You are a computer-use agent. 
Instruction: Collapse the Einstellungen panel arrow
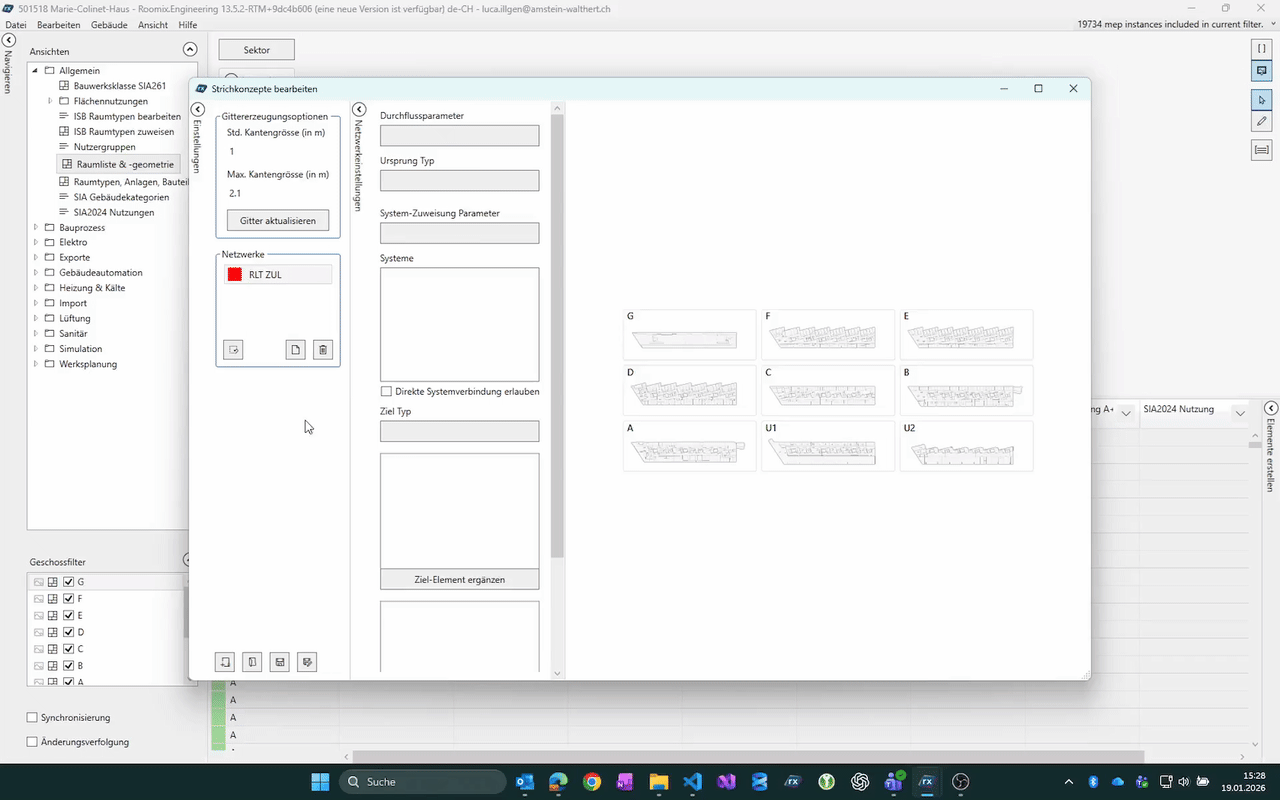197,109
